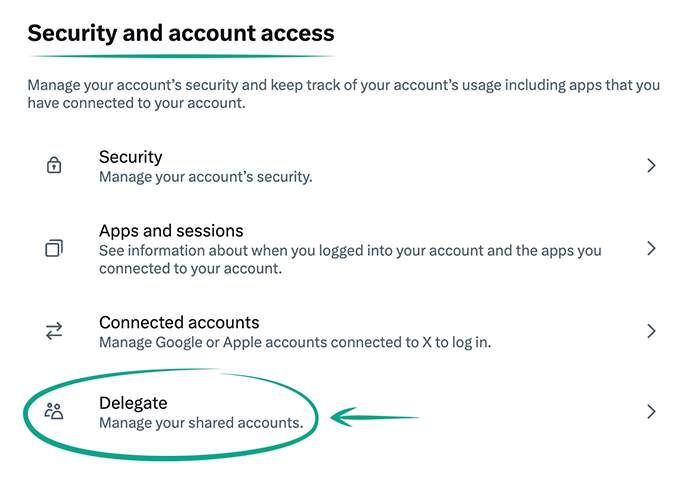Go to the Connected accounts title
Image resolution: width=700 pixels, height=491 pixels.
[x=179, y=322]
